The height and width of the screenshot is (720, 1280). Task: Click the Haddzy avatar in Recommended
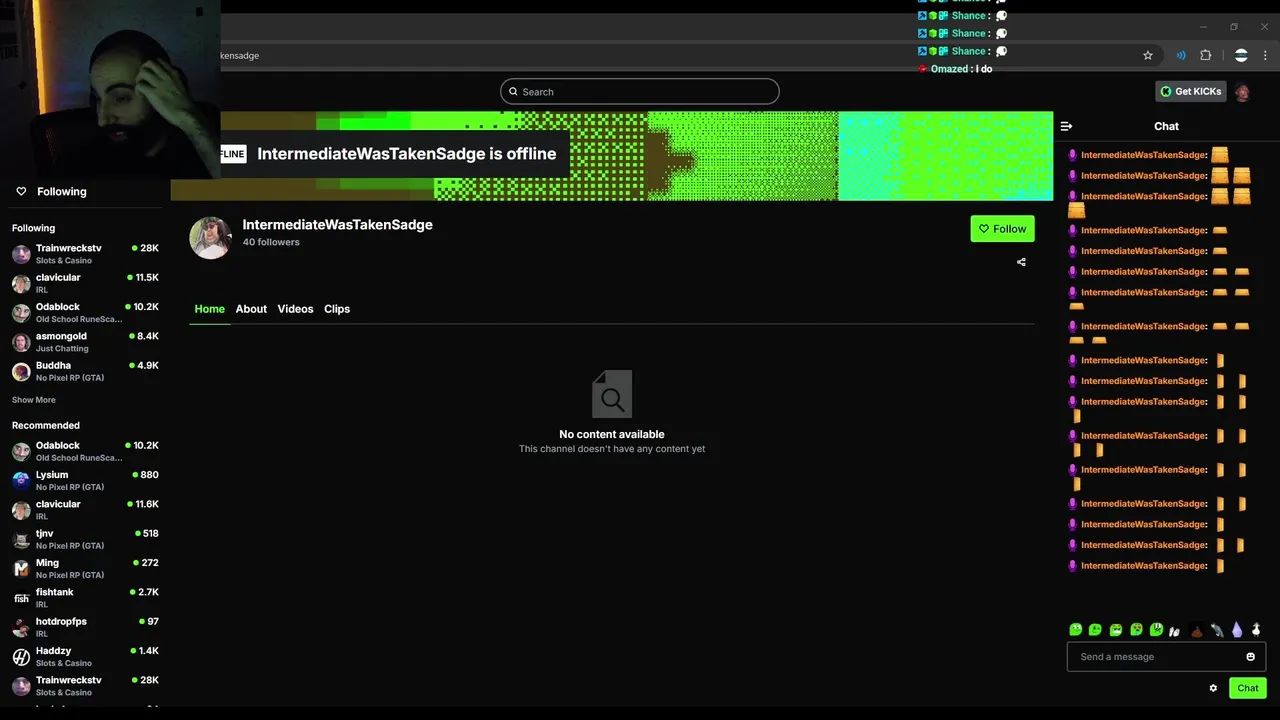point(21,657)
